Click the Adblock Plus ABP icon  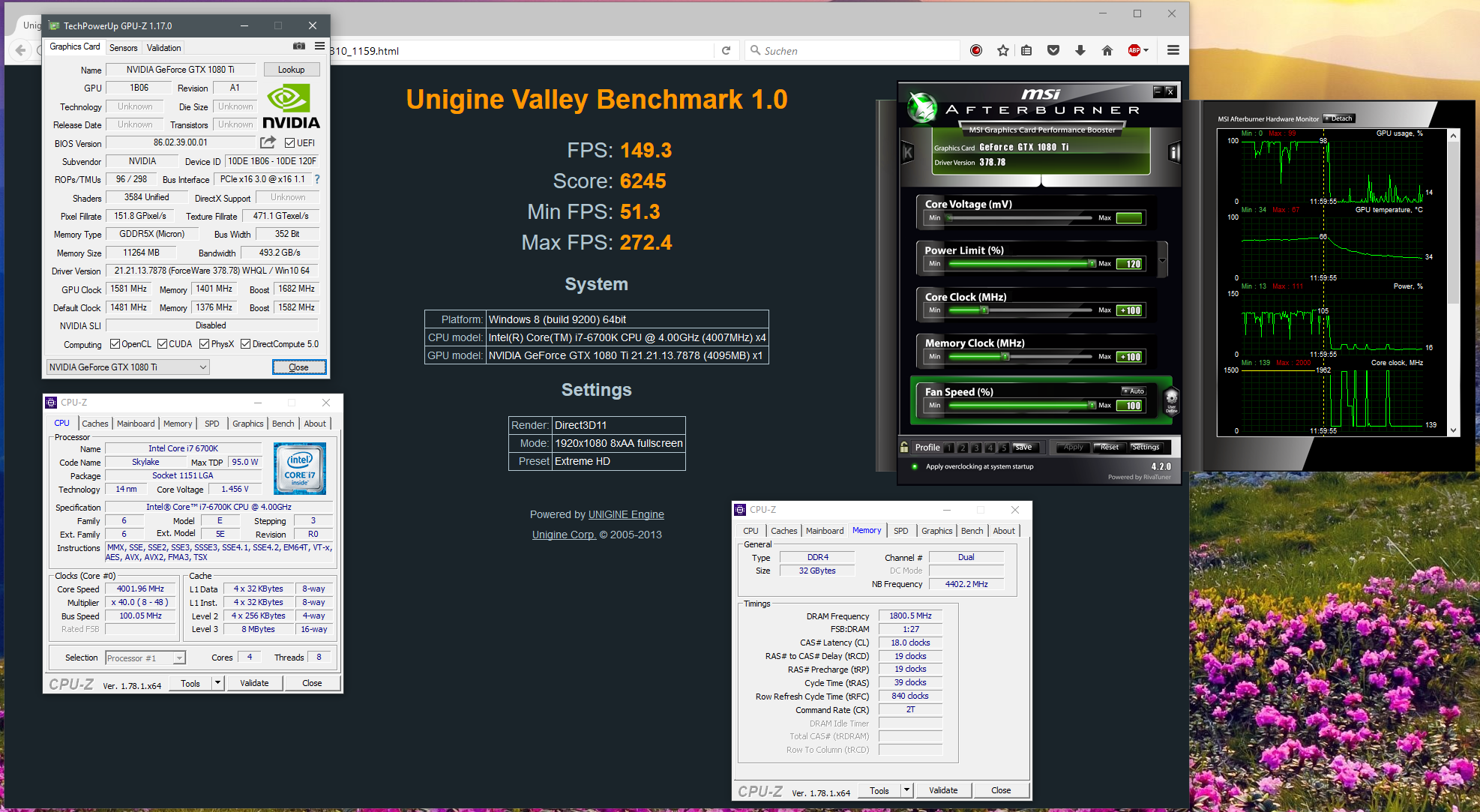point(1135,50)
